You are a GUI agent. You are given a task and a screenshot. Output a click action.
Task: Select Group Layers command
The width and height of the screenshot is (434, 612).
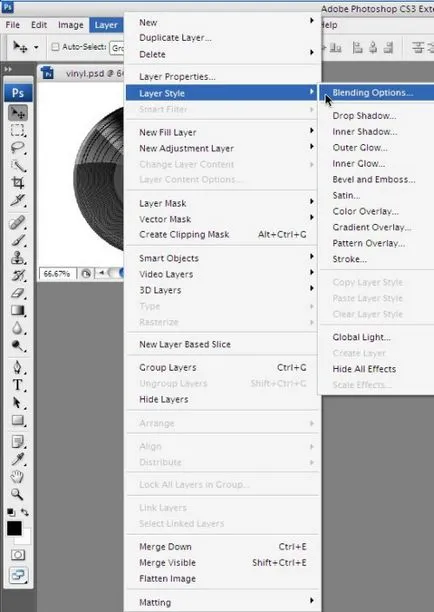[x=223, y=367]
